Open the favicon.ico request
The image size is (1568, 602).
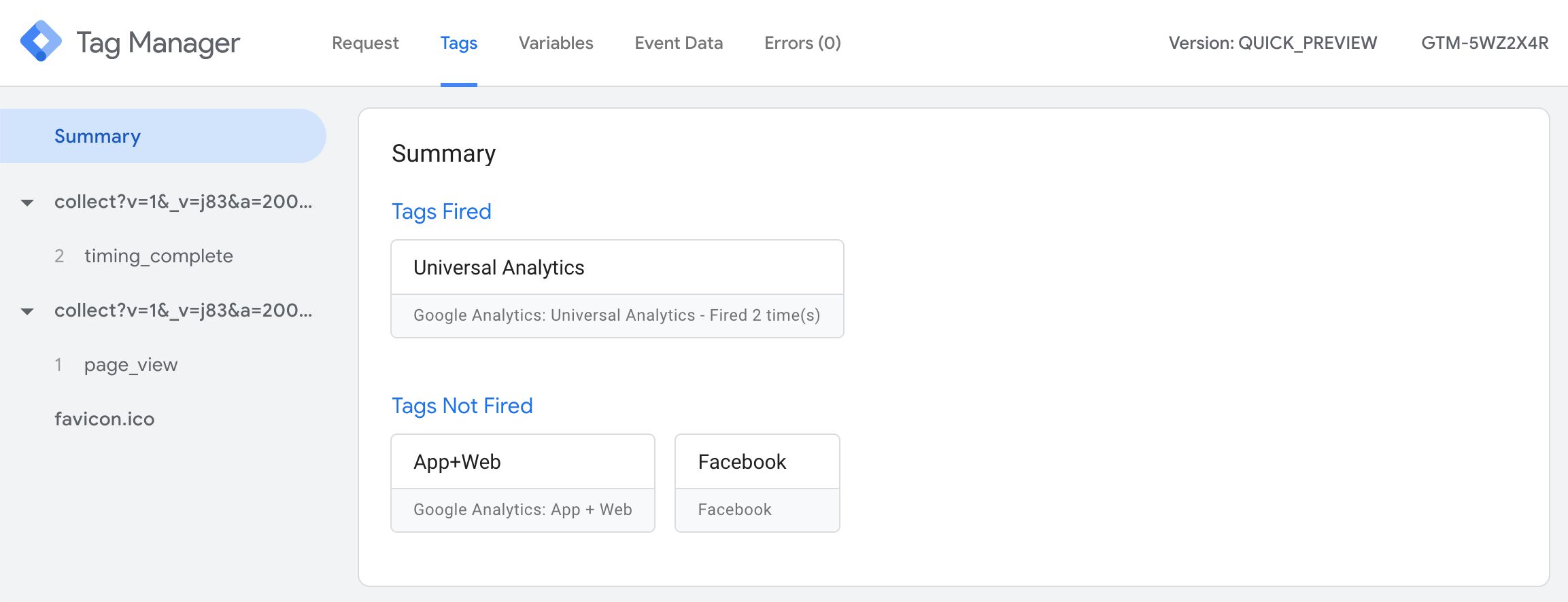pos(105,419)
